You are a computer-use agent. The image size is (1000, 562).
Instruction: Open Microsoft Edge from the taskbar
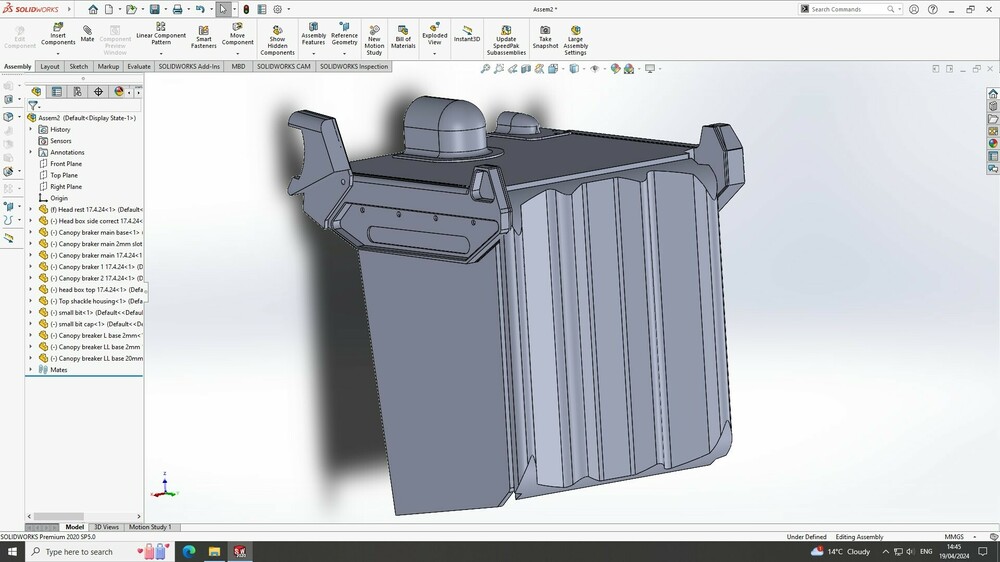188,552
